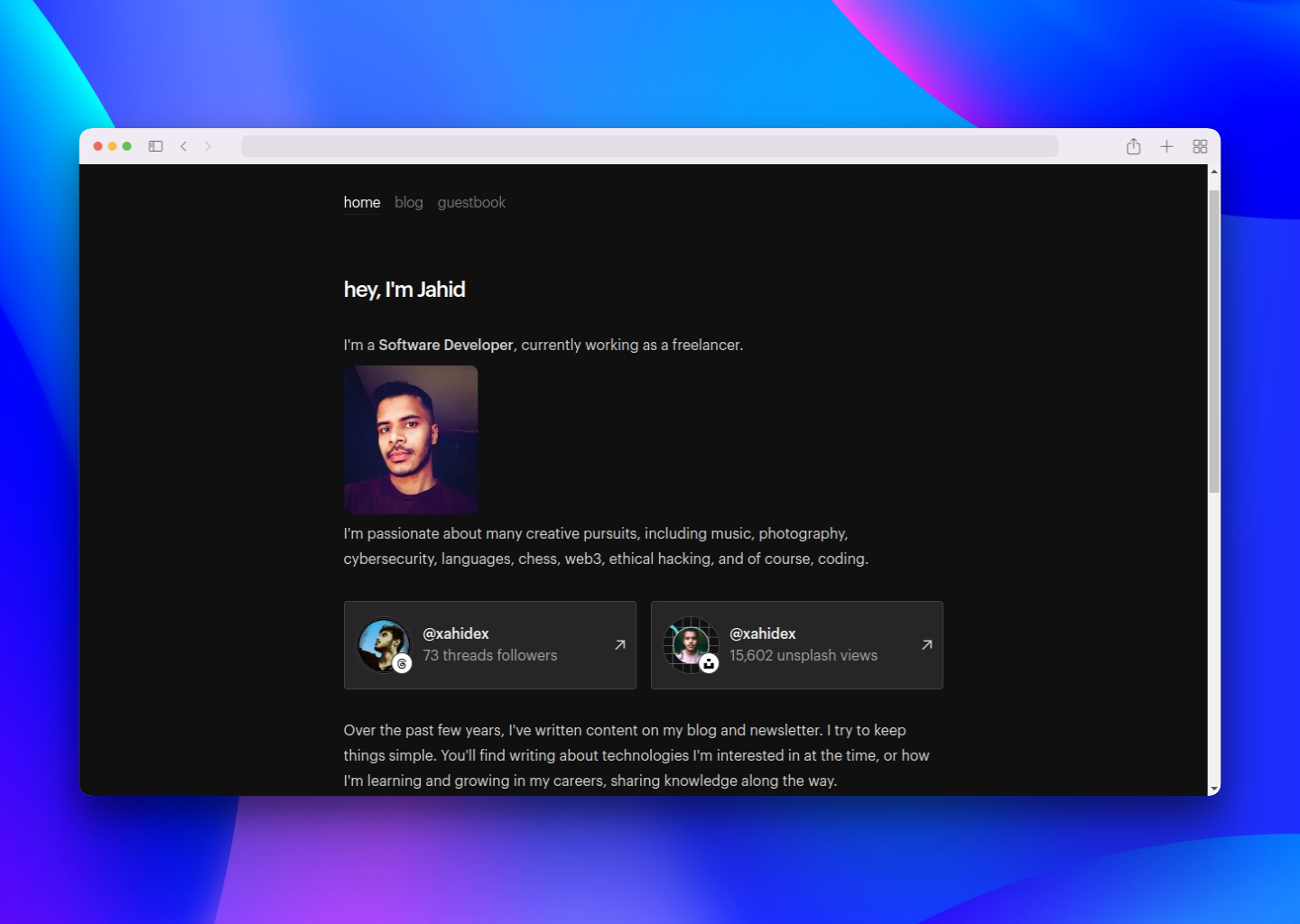Open the blog nav link

click(x=409, y=202)
